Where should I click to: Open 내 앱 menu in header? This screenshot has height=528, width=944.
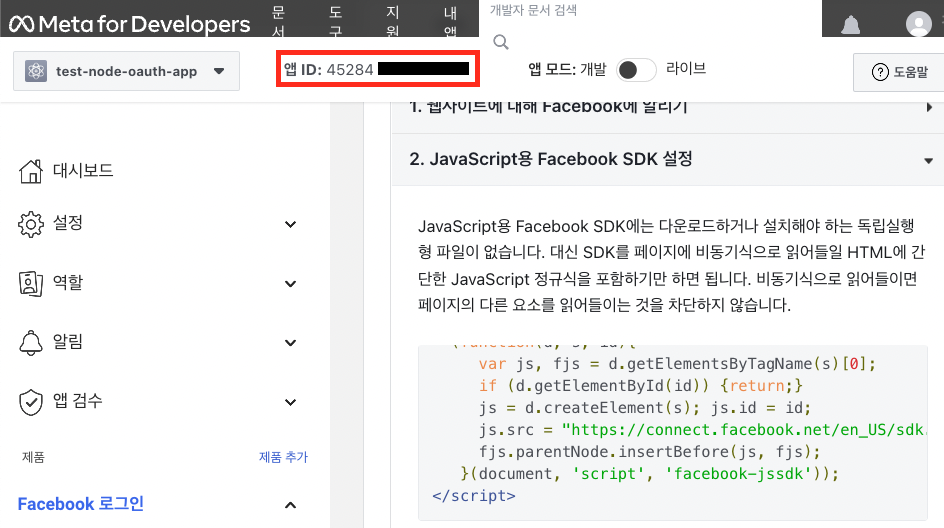pos(450,21)
